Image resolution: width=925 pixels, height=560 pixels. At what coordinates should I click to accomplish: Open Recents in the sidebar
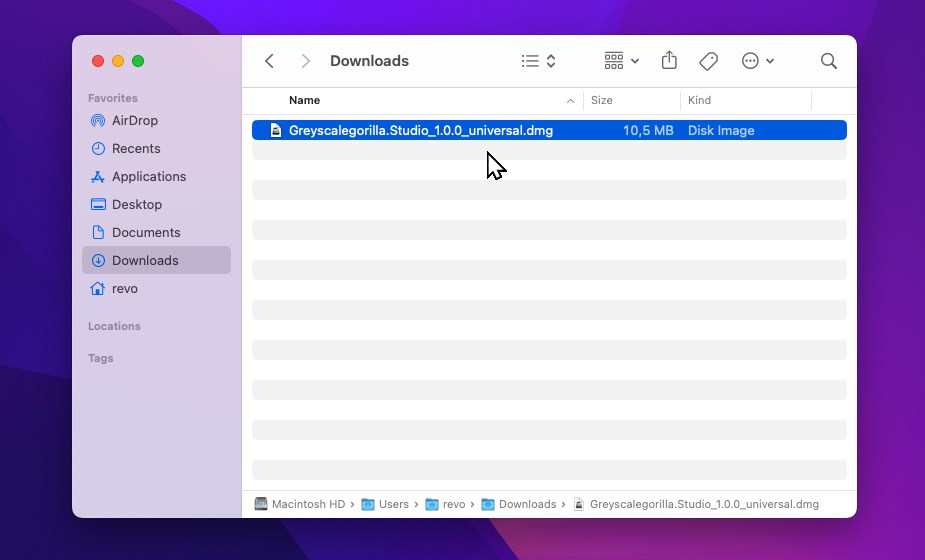click(x=156, y=149)
